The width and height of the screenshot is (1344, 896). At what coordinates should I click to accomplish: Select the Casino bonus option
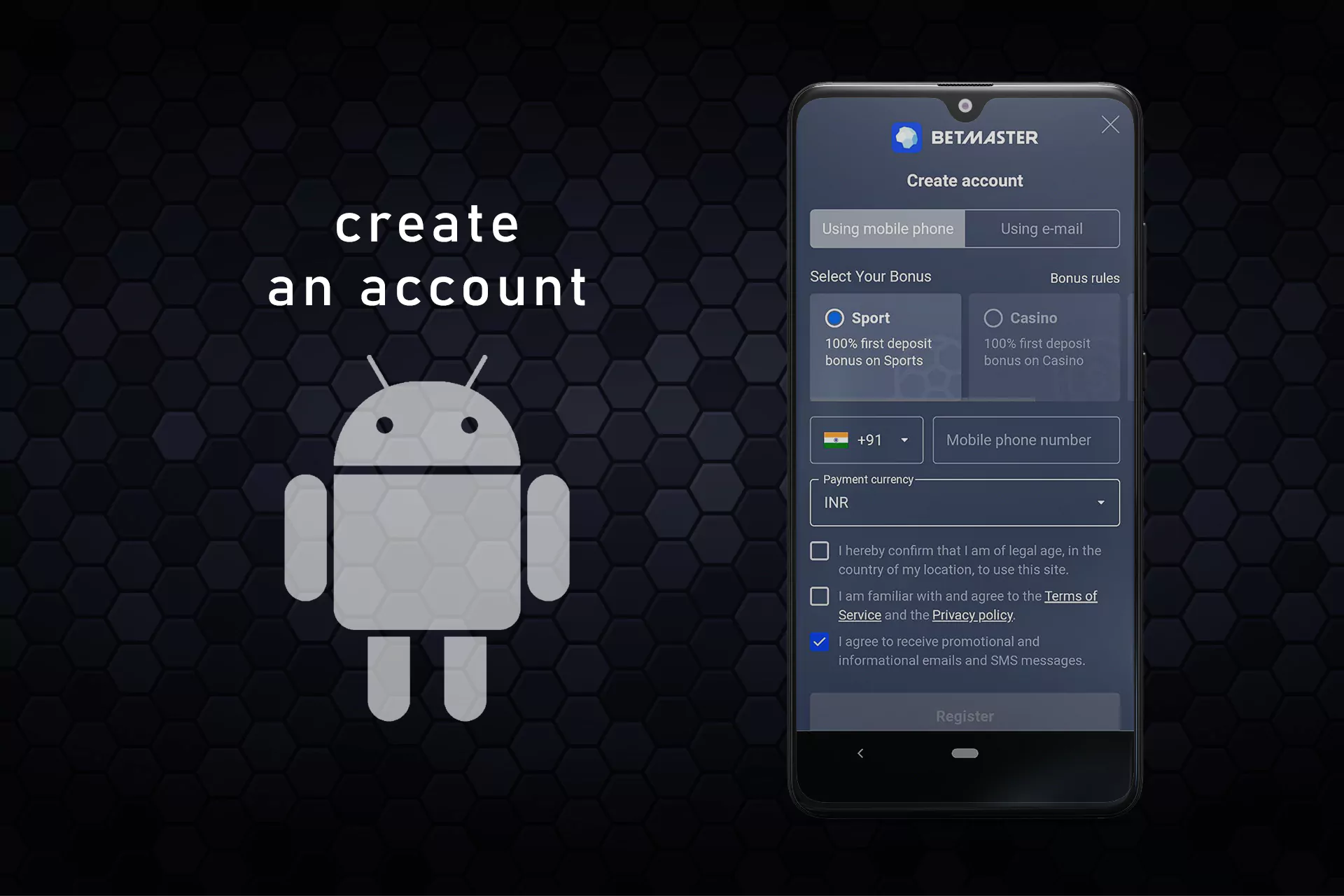tap(992, 318)
